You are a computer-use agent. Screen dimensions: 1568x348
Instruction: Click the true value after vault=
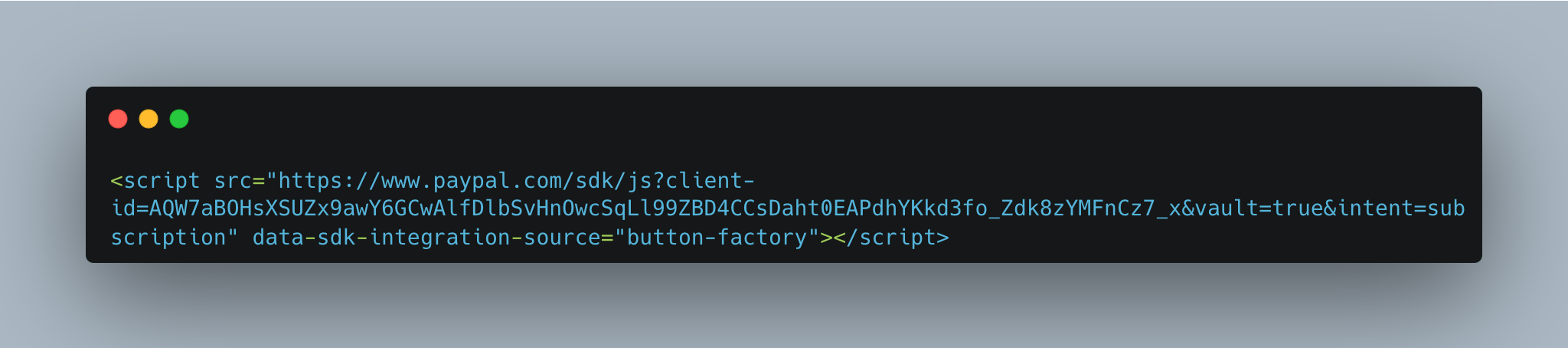point(1298,208)
